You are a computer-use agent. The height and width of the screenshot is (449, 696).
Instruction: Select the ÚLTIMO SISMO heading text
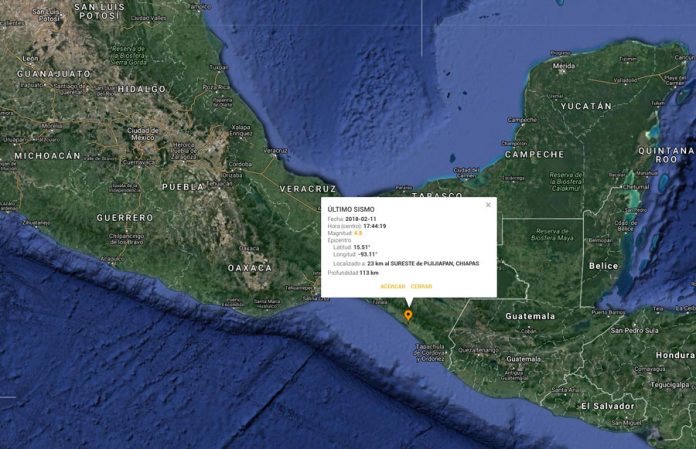click(x=351, y=209)
